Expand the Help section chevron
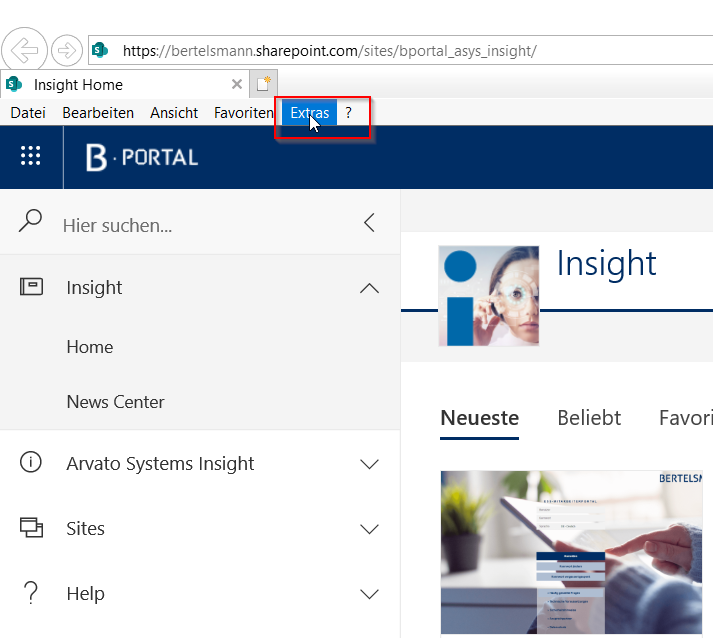 (369, 594)
